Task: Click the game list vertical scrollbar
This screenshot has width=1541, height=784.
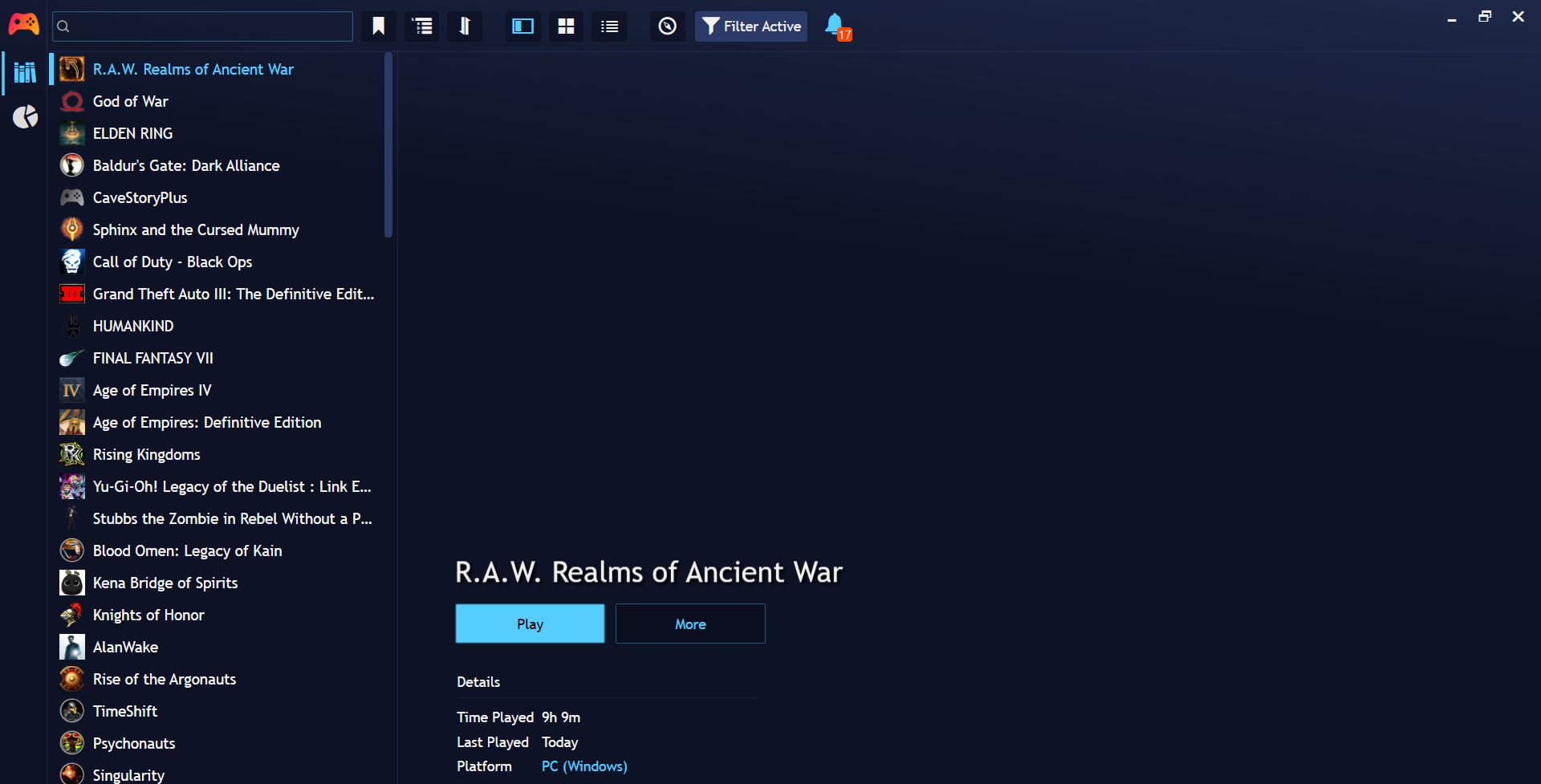Action: [x=388, y=145]
